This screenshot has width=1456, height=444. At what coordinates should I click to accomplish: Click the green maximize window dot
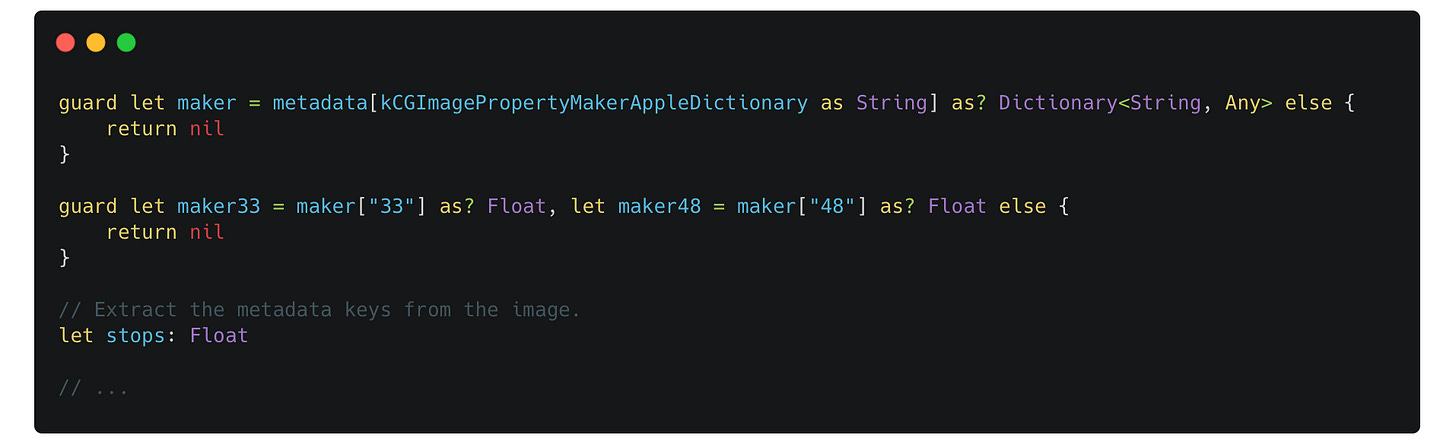[x=126, y=42]
